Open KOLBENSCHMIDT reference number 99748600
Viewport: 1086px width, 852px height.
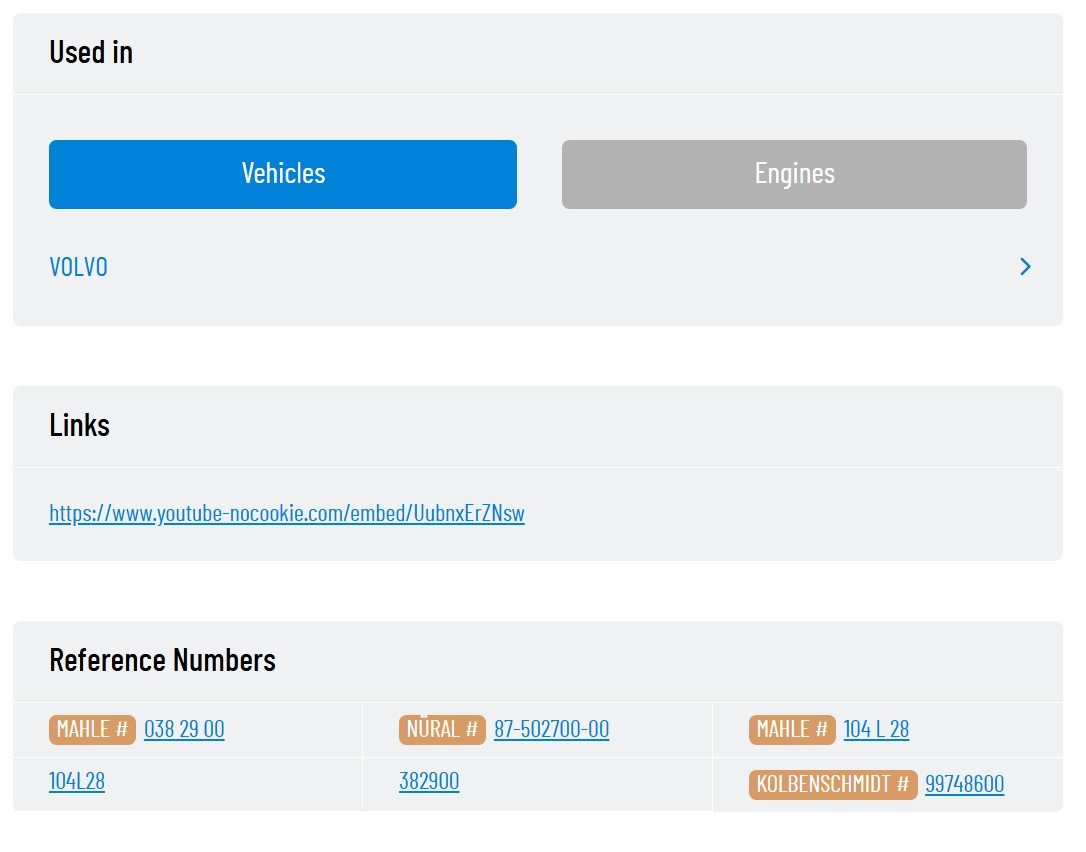point(964,784)
